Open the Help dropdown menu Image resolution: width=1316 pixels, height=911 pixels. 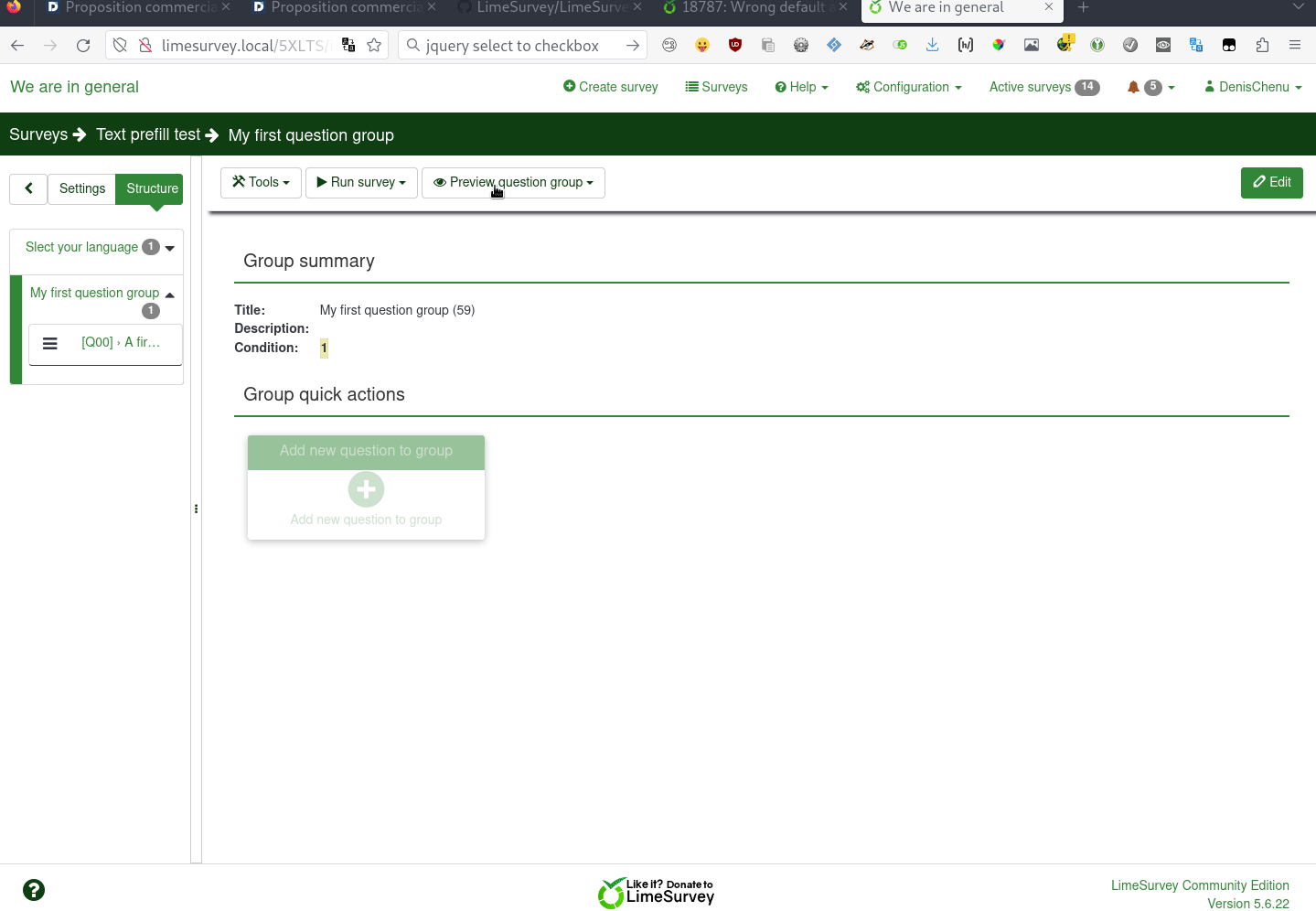click(x=802, y=87)
